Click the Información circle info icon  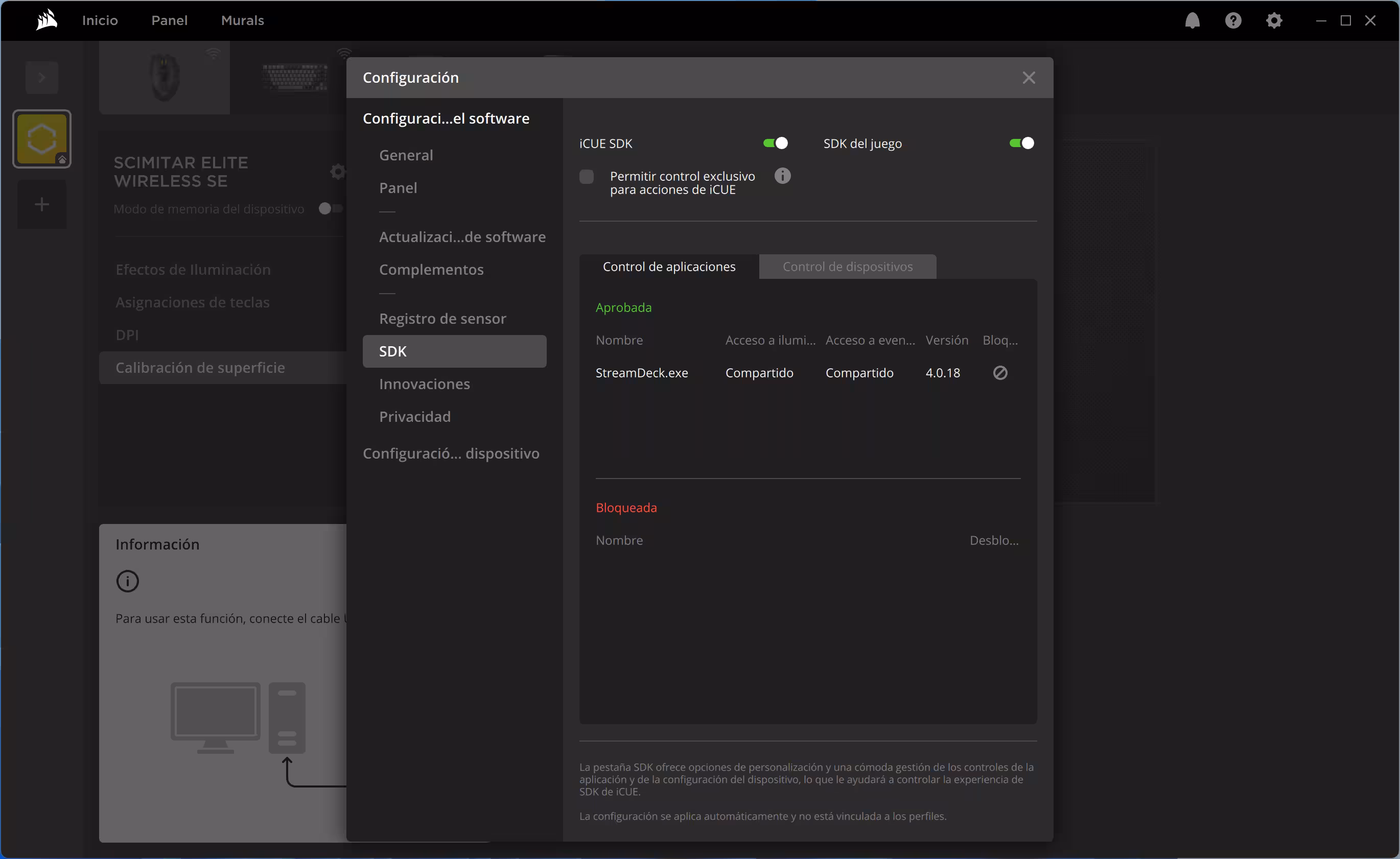click(127, 581)
